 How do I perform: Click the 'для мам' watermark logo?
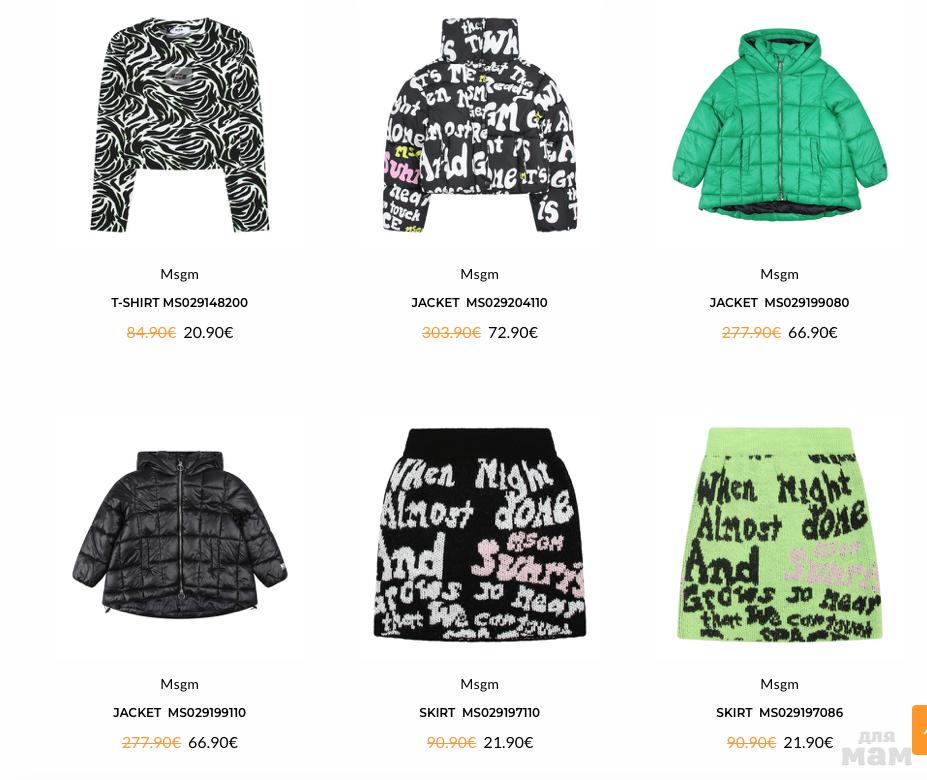[877, 747]
